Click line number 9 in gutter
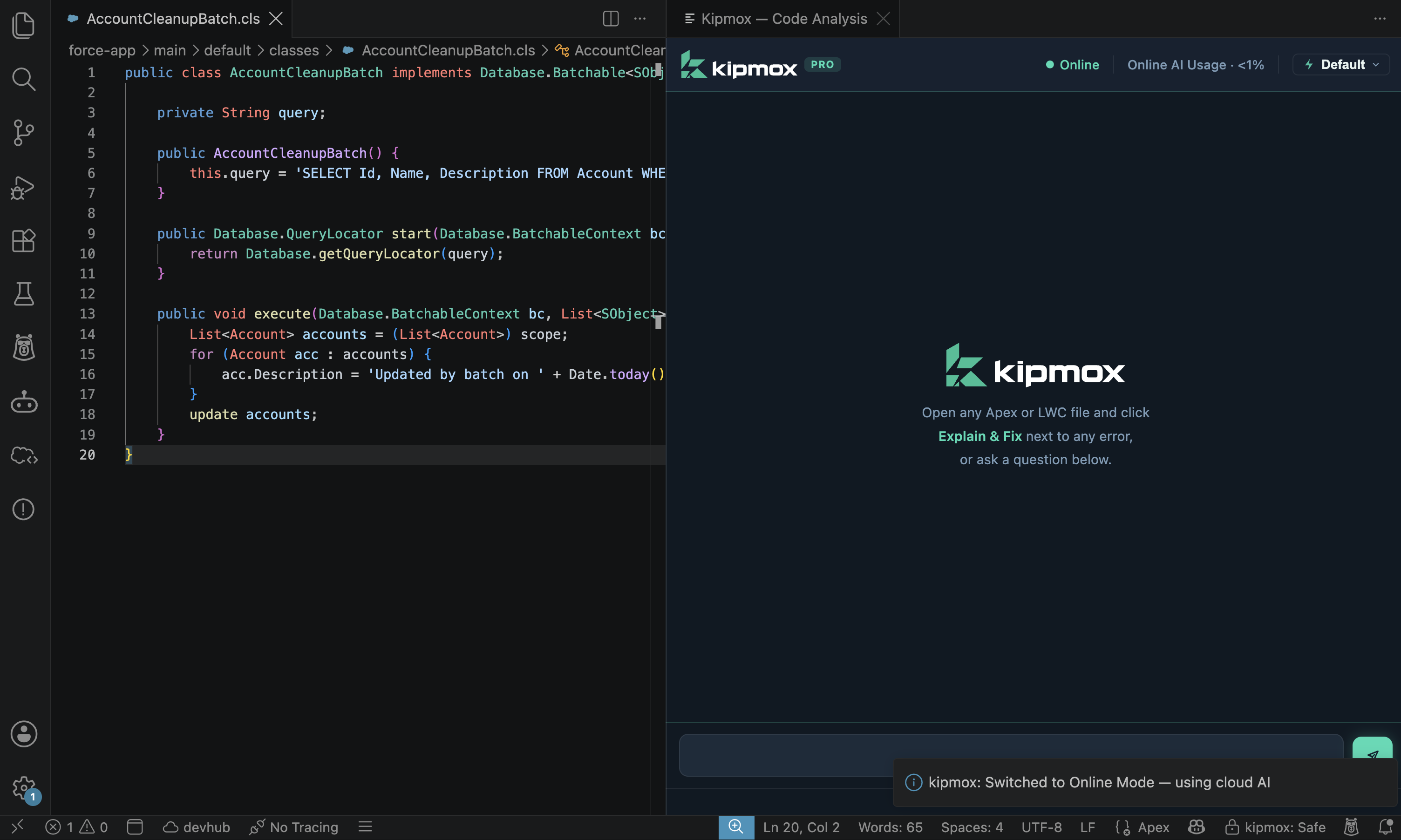The image size is (1401, 840). pyautogui.click(x=91, y=234)
